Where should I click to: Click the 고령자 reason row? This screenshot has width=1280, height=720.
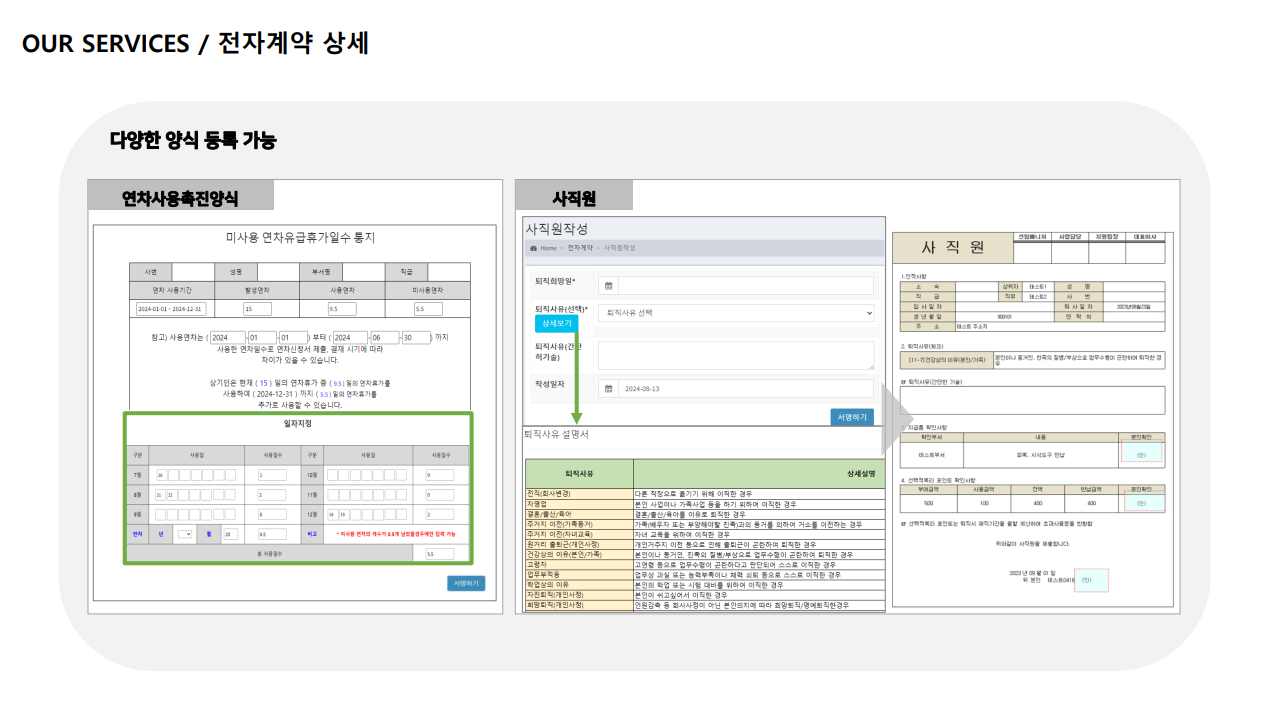(x=704, y=565)
